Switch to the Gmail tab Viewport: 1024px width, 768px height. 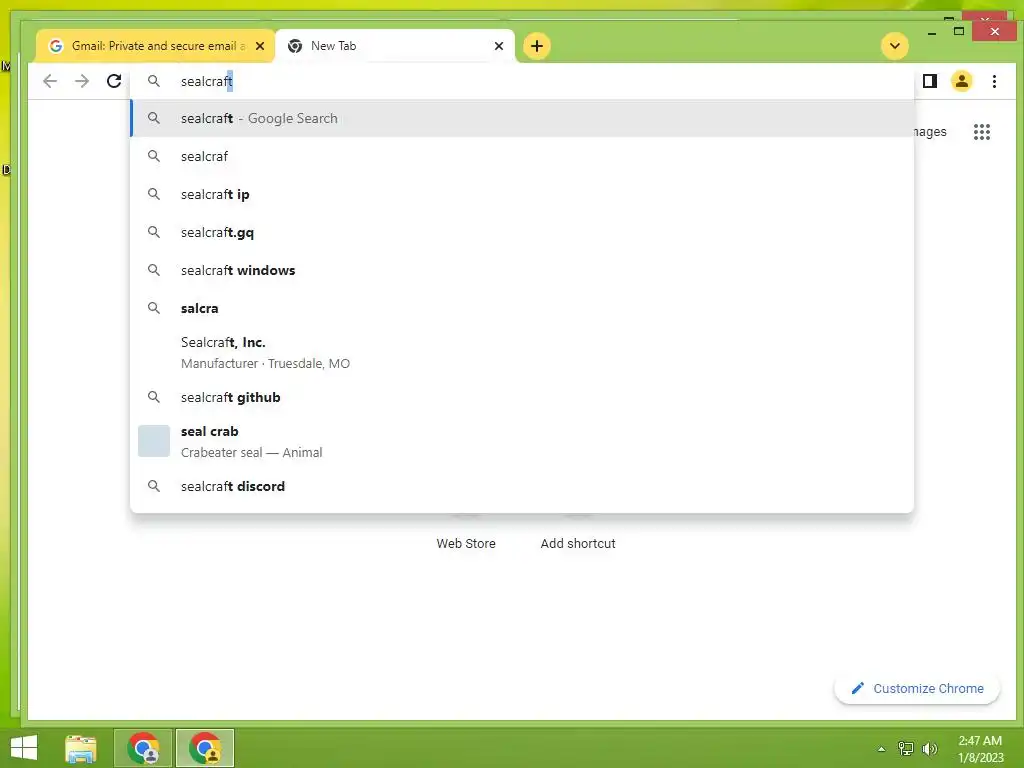[155, 46]
